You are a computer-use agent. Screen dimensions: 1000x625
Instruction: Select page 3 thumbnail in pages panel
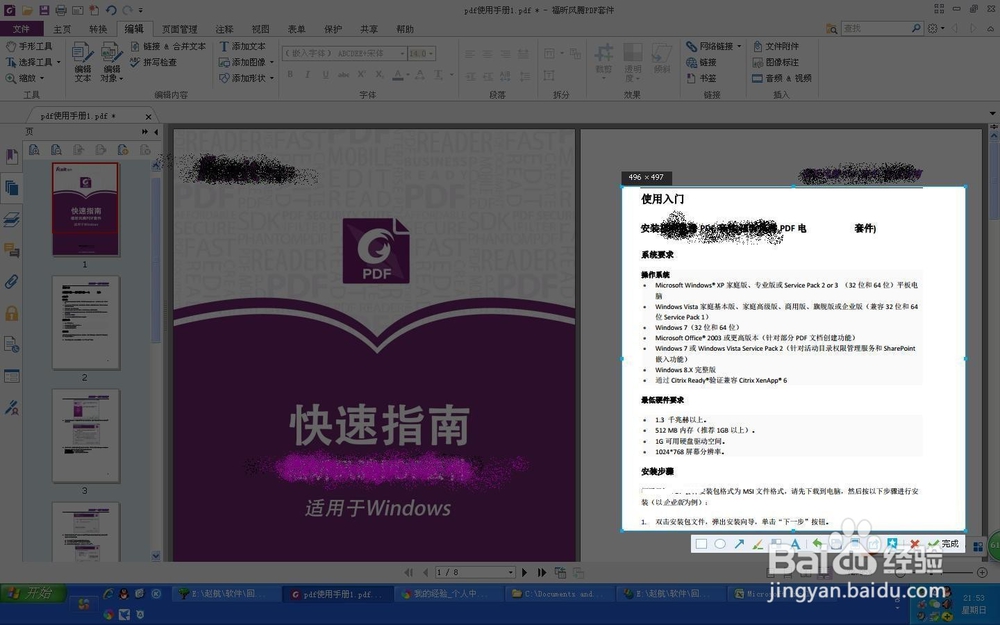coord(85,436)
